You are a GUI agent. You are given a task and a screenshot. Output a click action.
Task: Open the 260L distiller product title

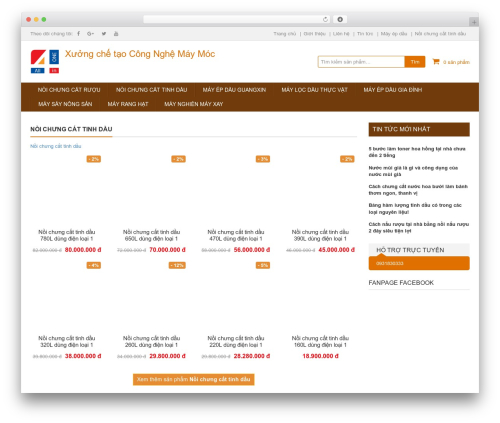coord(151,342)
